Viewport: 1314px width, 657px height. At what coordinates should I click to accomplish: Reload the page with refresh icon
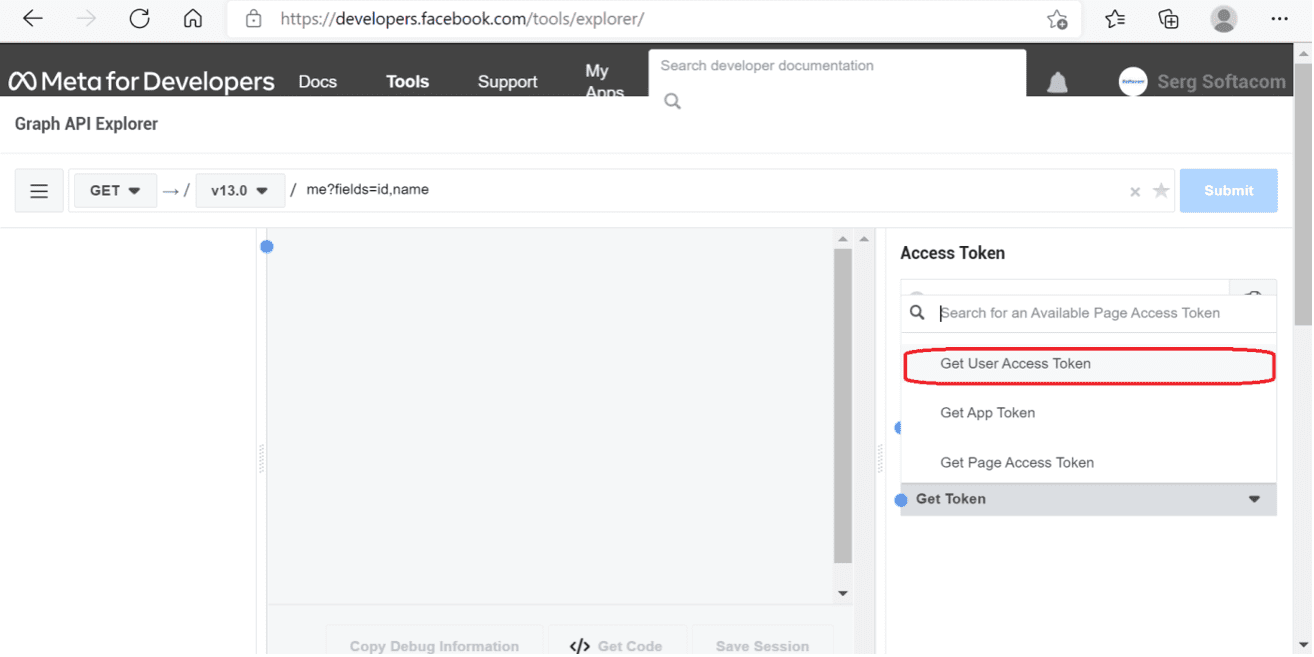point(140,18)
